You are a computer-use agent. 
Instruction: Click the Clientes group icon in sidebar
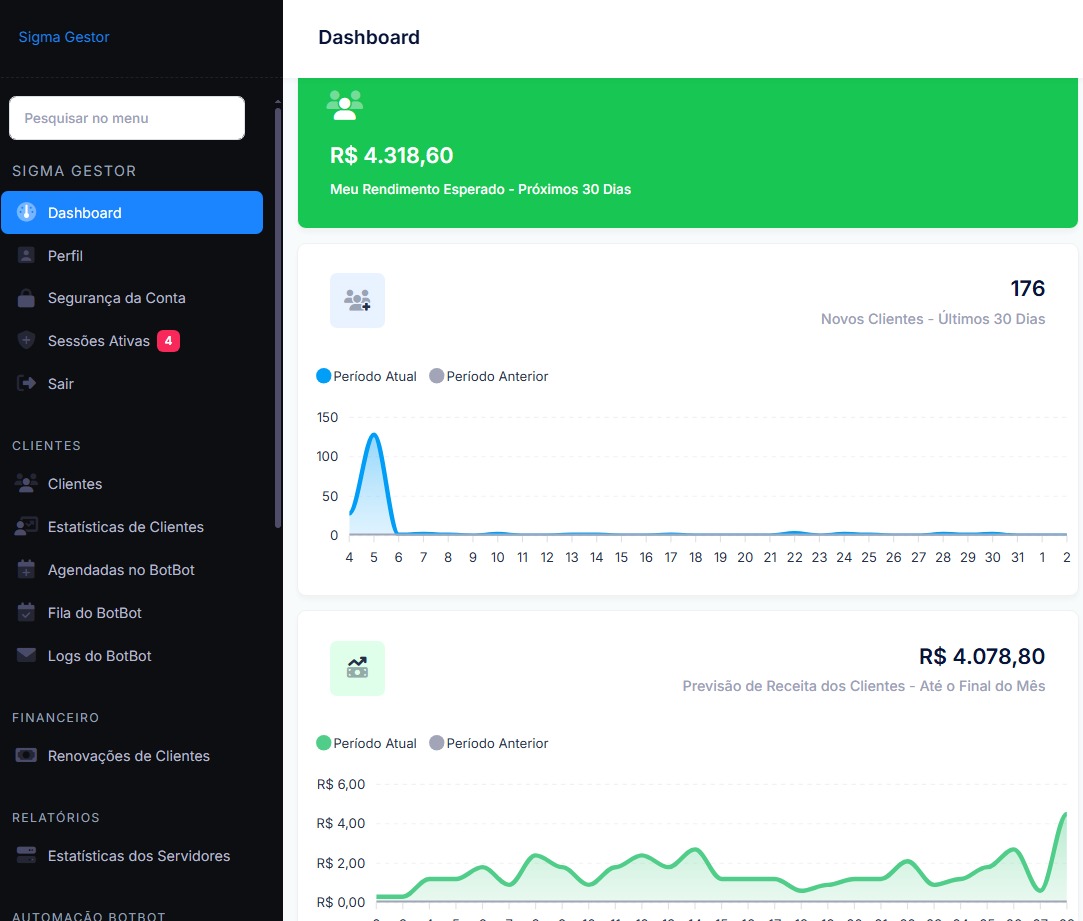pyautogui.click(x=27, y=484)
